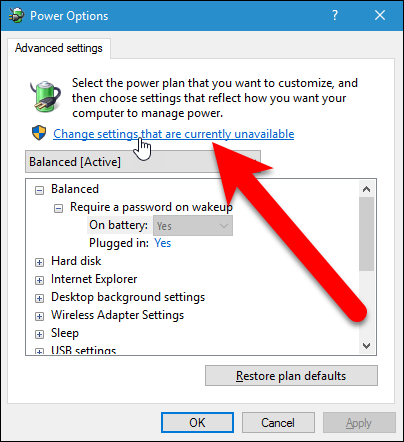The image size is (404, 442).
Task: Expand Wireless Adapter Settings node
Action: (39, 316)
